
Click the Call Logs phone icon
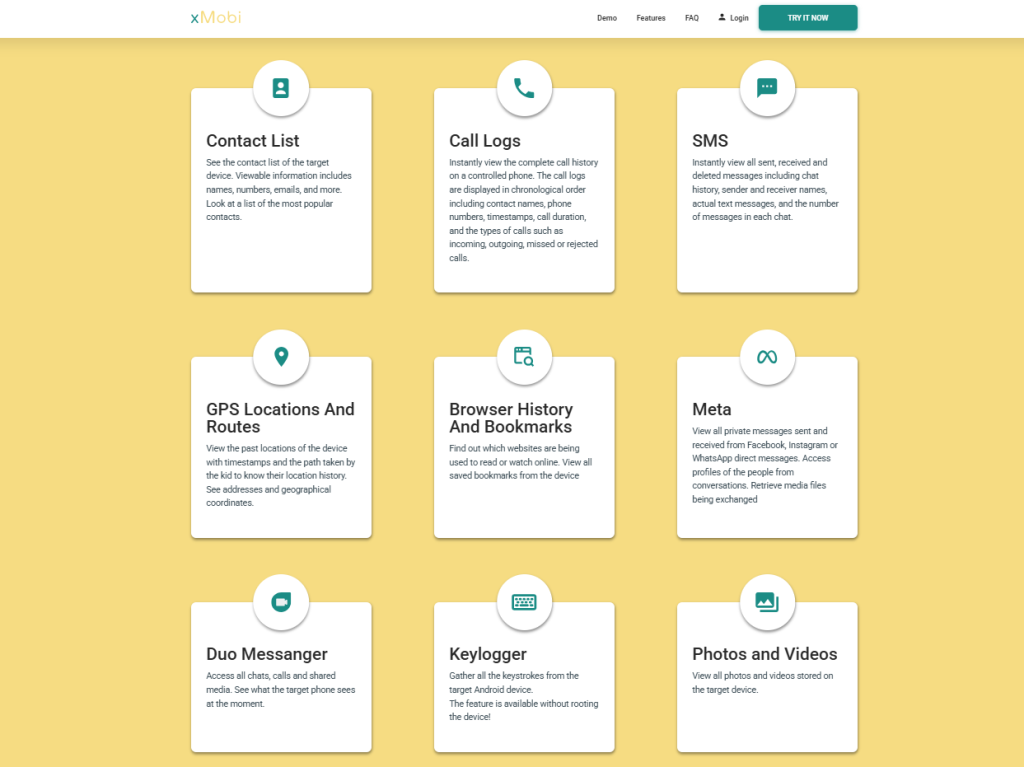pos(524,88)
